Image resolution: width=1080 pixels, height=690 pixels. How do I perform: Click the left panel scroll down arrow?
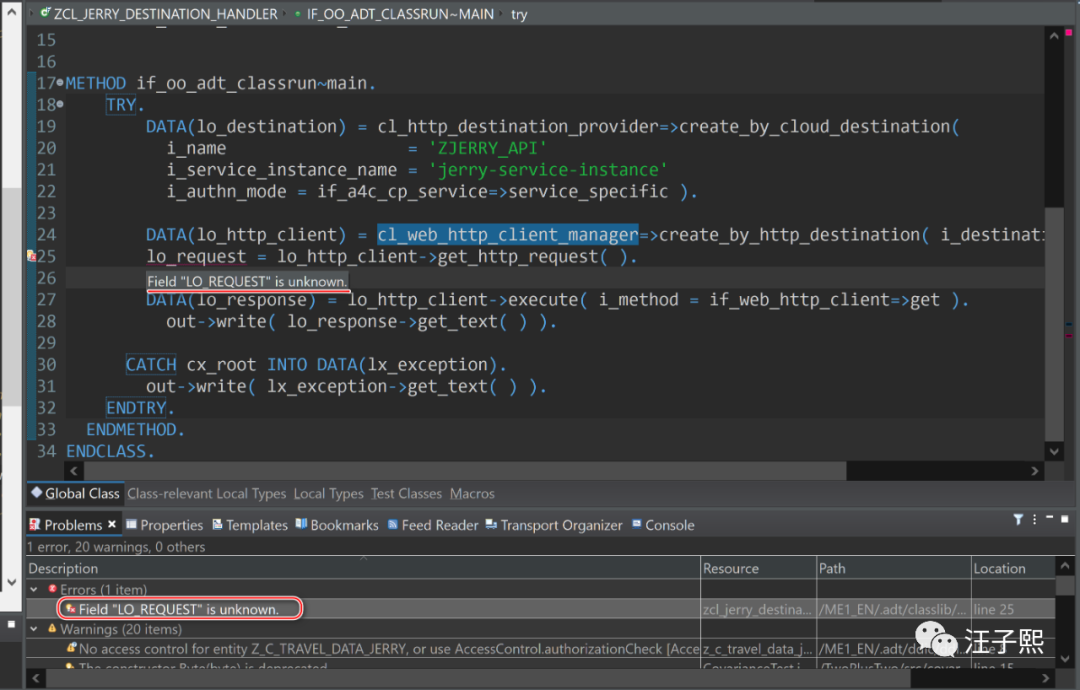pos(11,583)
